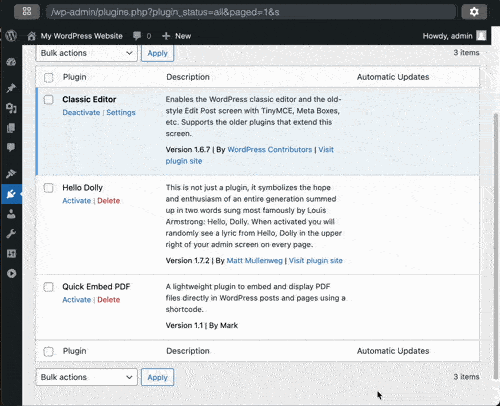This screenshot has height=406, width=500.
Task: Open the New content menu
Action: (176, 36)
